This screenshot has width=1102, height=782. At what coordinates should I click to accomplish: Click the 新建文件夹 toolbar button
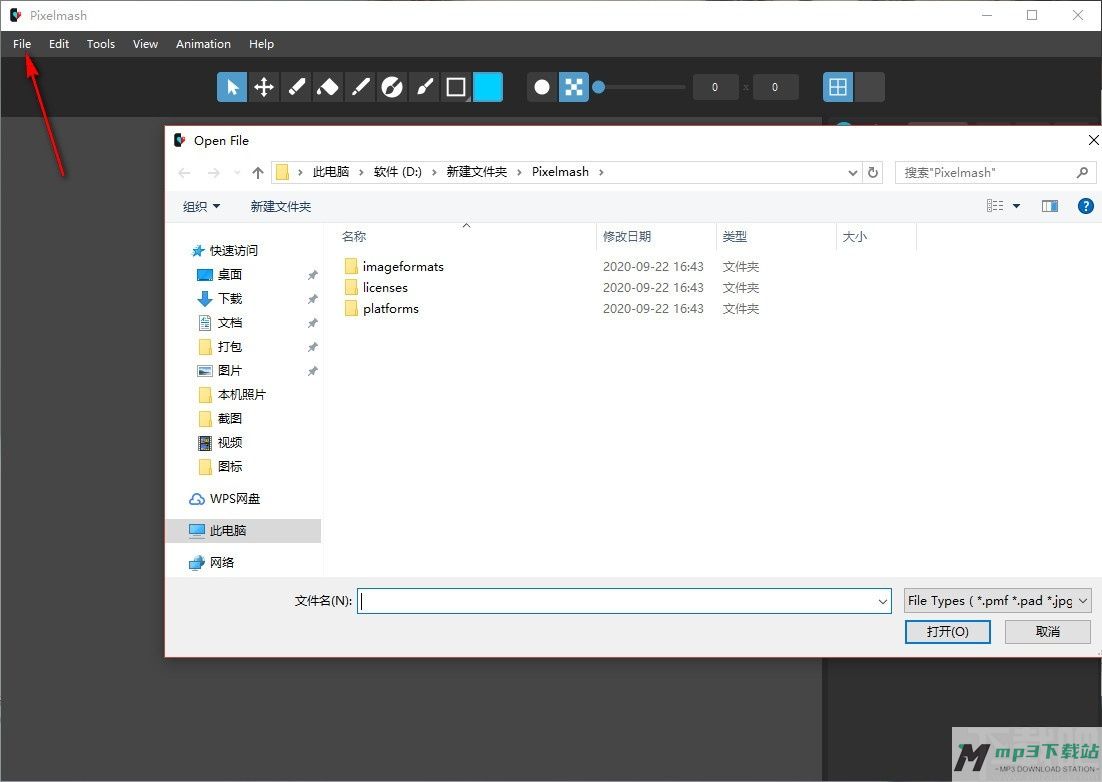point(280,207)
